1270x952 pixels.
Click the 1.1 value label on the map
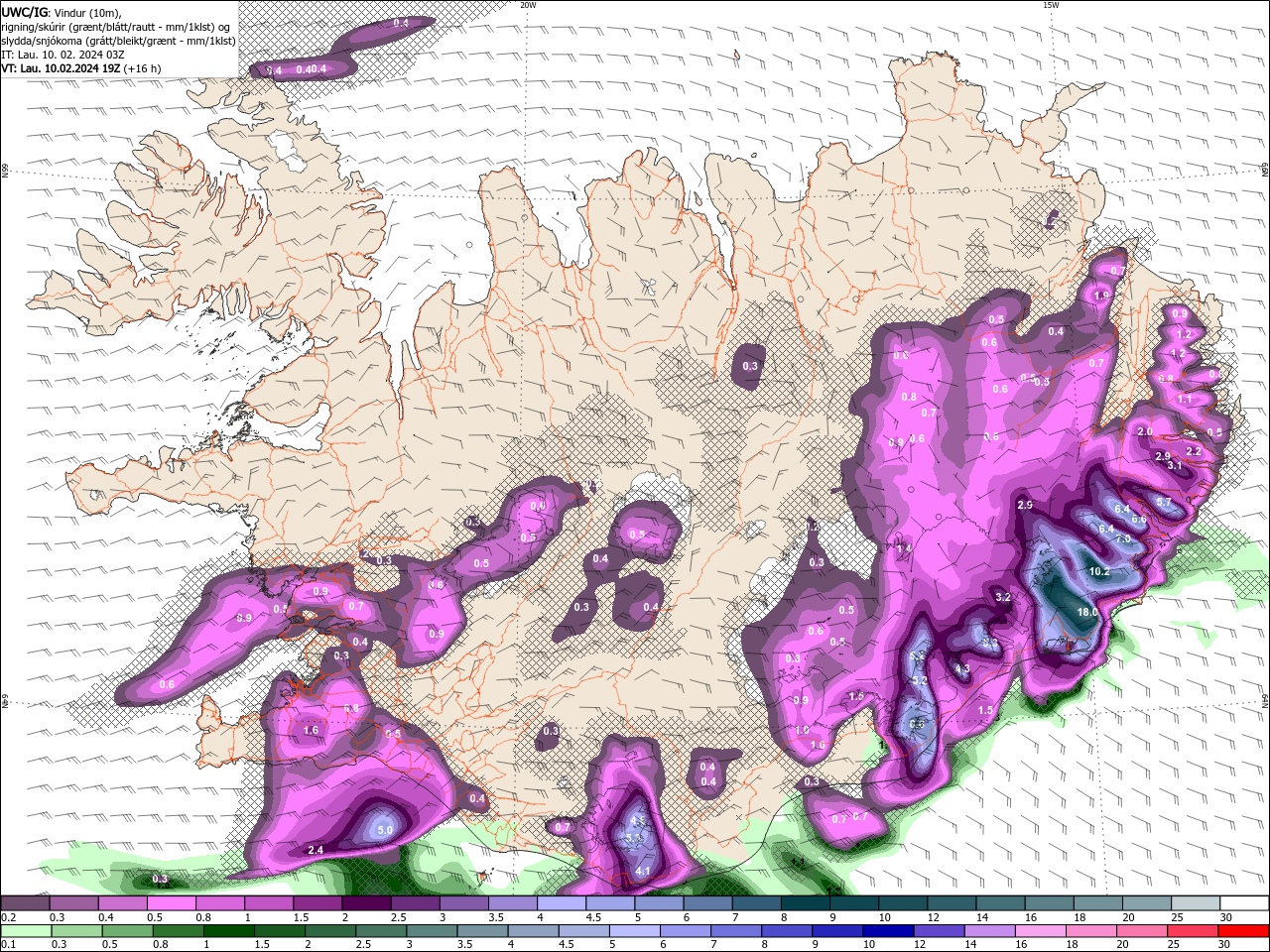(1185, 399)
